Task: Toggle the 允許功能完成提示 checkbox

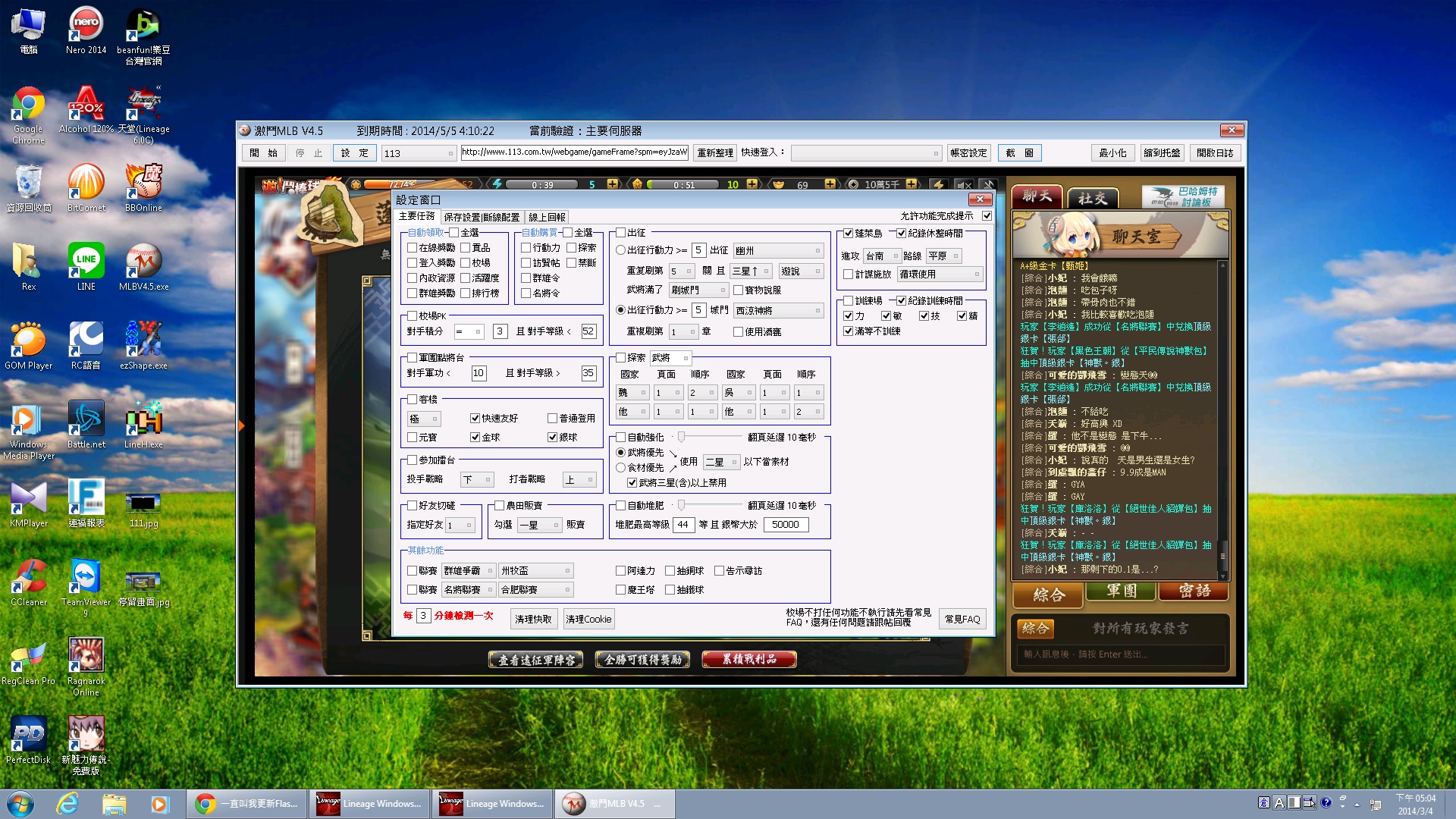Action: click(x=987, y=216)
